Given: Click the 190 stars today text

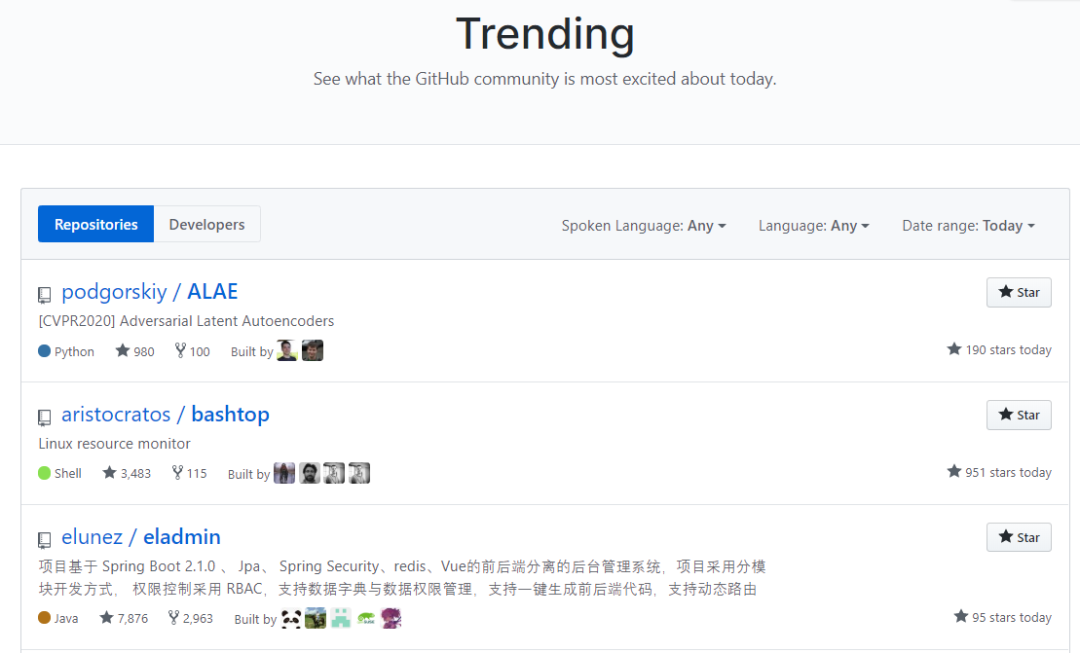Looking at the screenshot, I should click(x=999, y=349).
